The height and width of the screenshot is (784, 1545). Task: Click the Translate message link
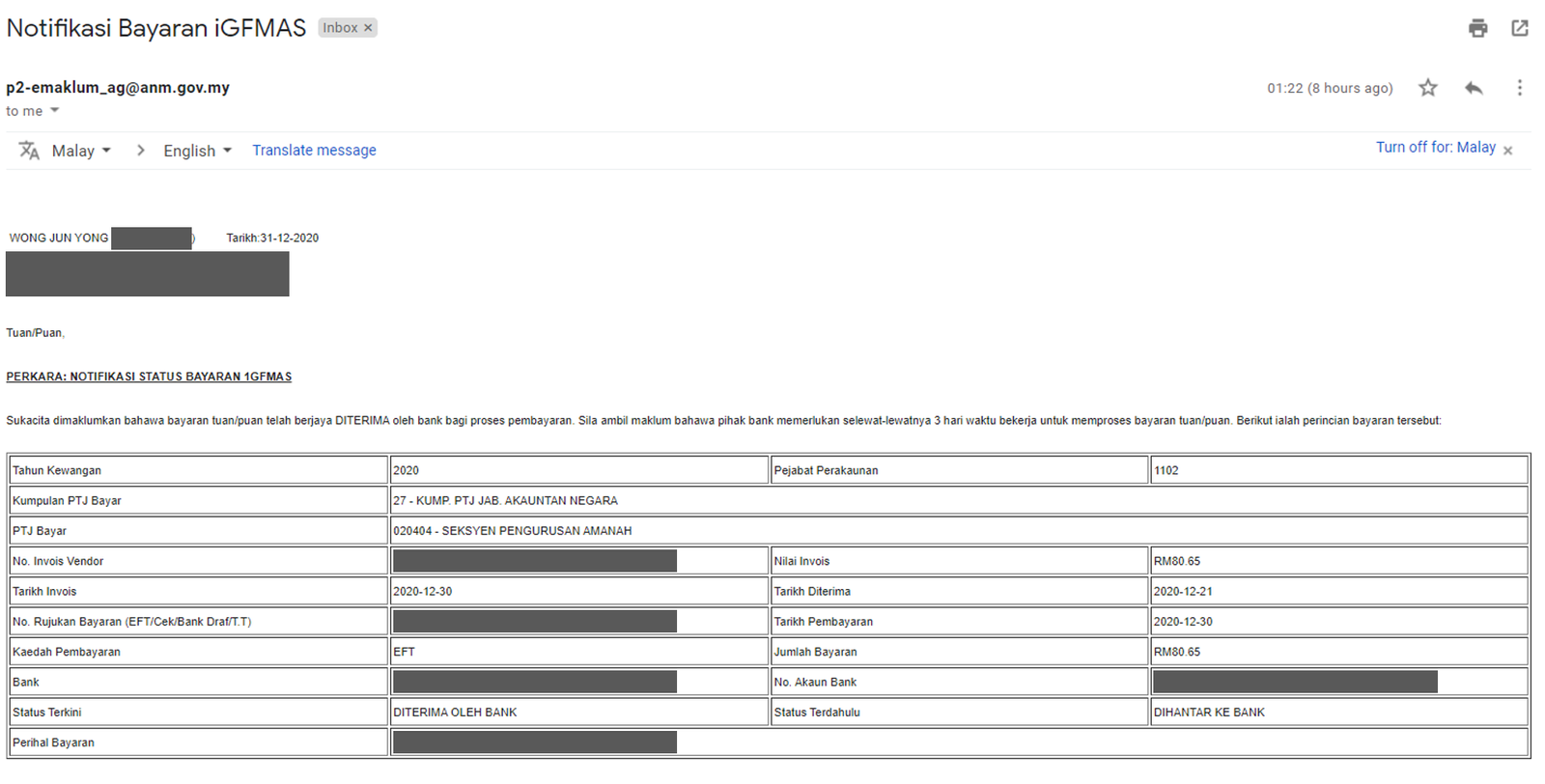coord(314,150)
